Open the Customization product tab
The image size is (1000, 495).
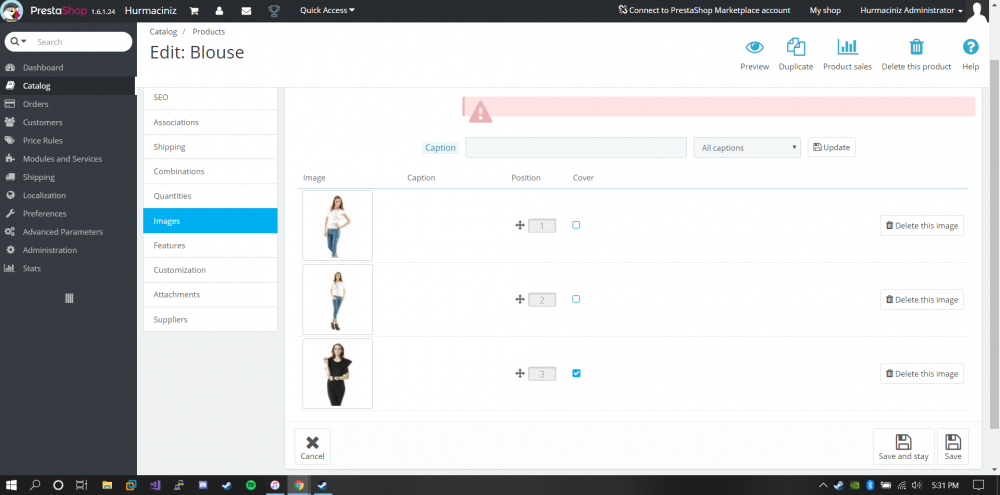(210, 270)
